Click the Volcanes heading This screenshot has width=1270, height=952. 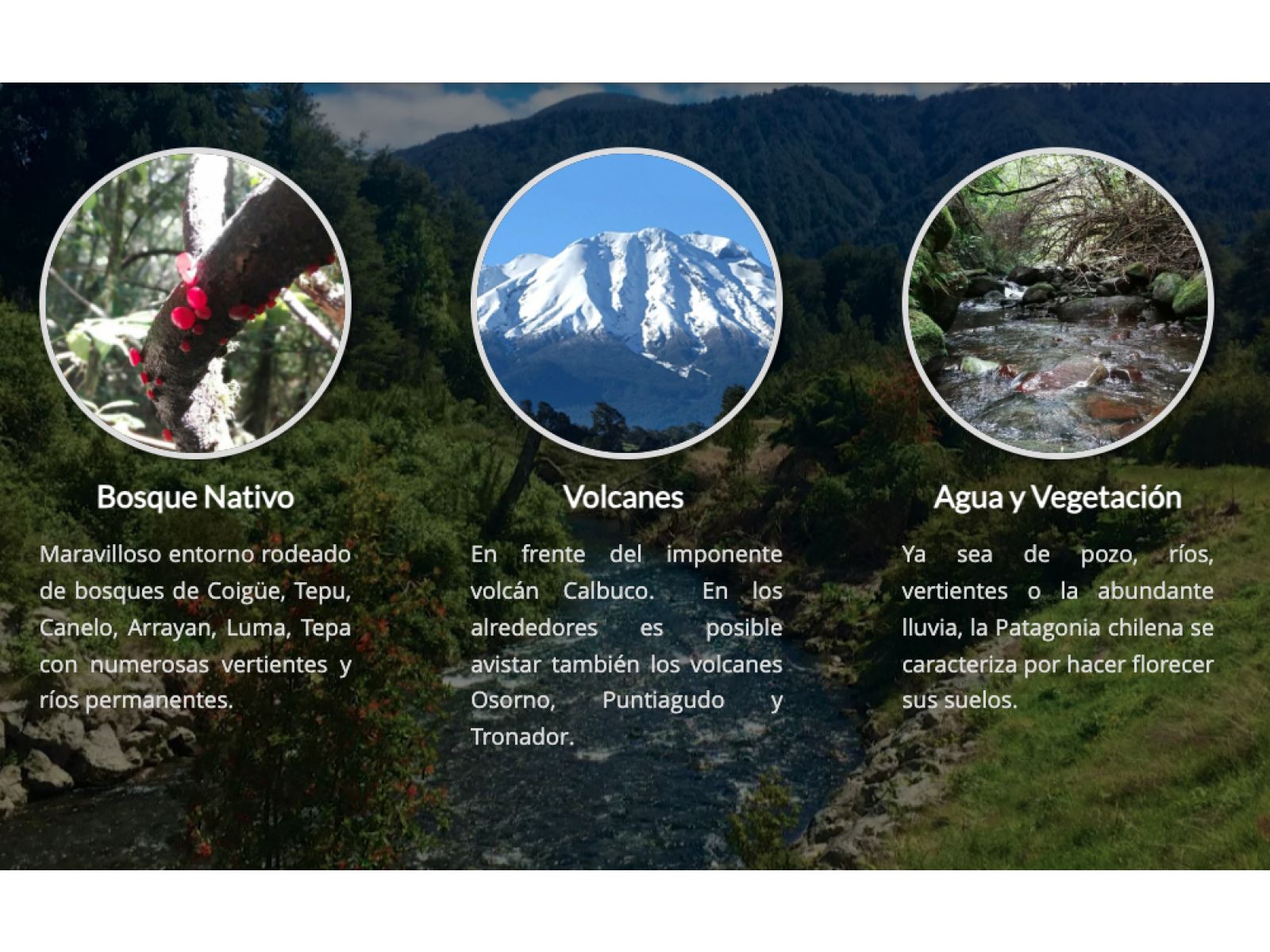tap(624, 497)
